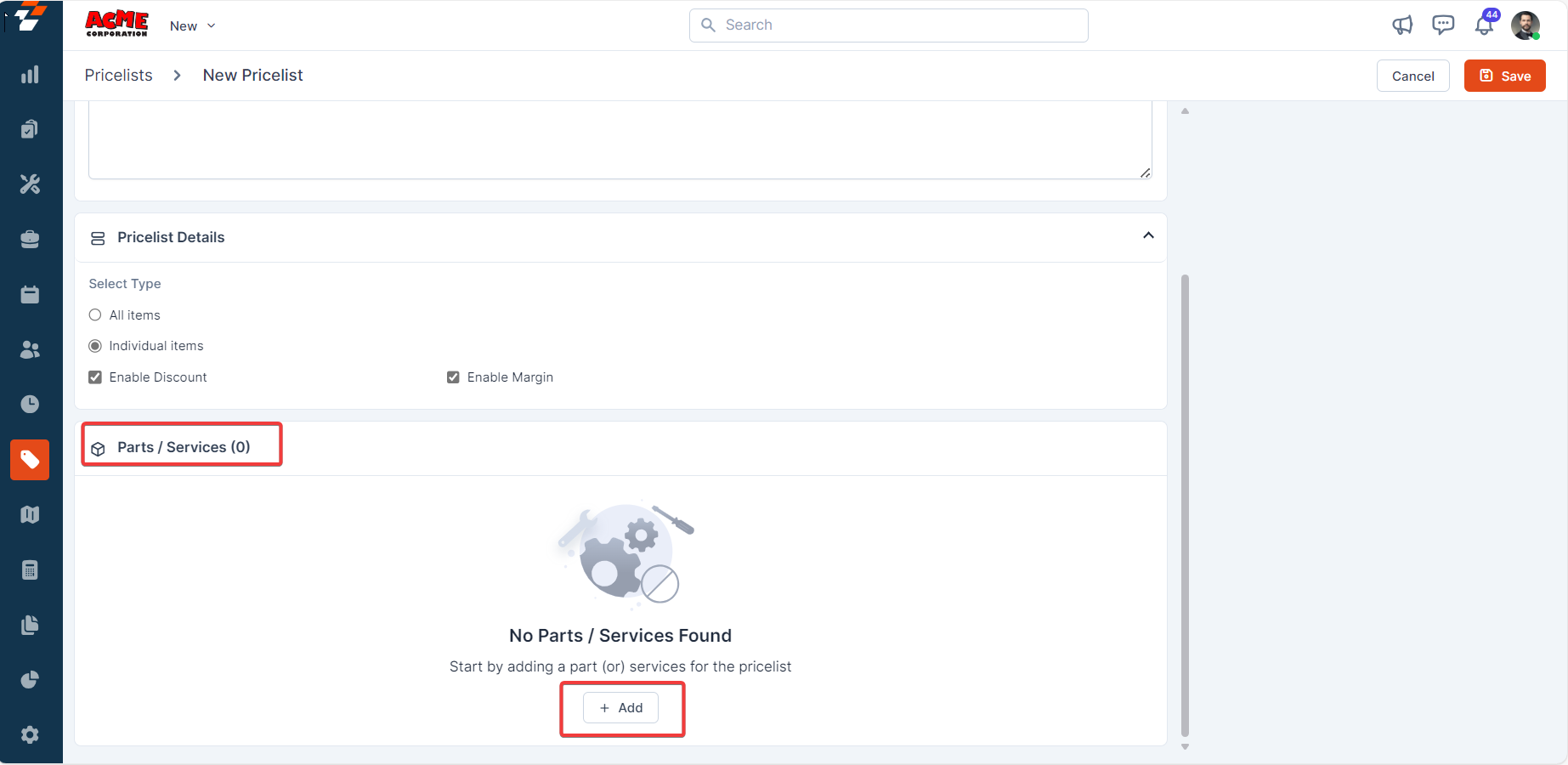Open the New dropdown menu
Viewport: 1568px width, 765px height.
click(x=193, y=26)
